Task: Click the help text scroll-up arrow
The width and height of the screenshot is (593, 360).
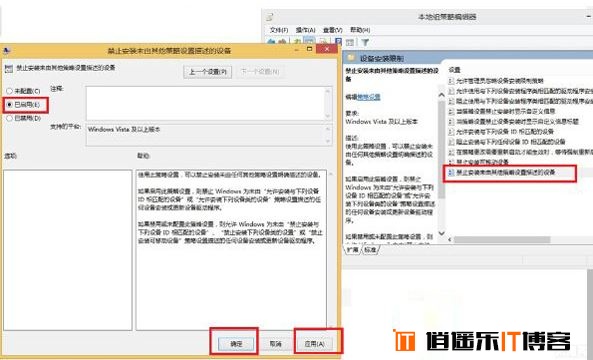Action: tap(331, 174)
